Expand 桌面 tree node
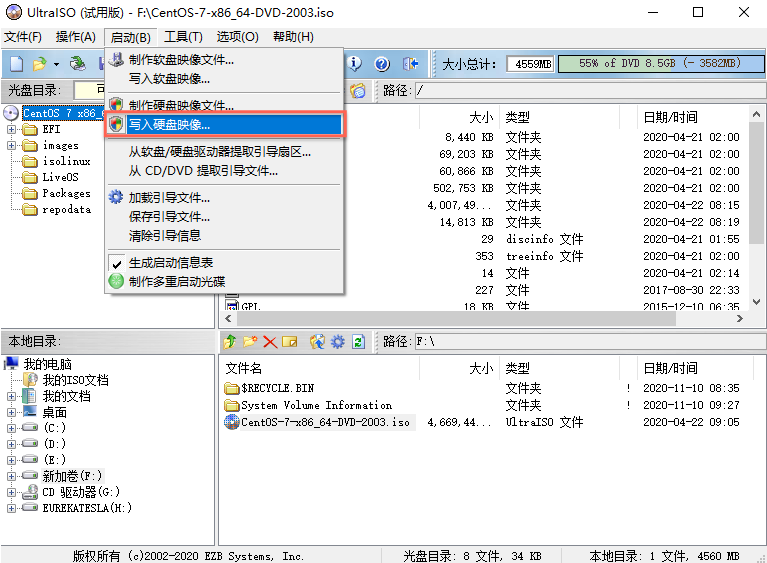767x563 pixels. (x=11, y=412)
